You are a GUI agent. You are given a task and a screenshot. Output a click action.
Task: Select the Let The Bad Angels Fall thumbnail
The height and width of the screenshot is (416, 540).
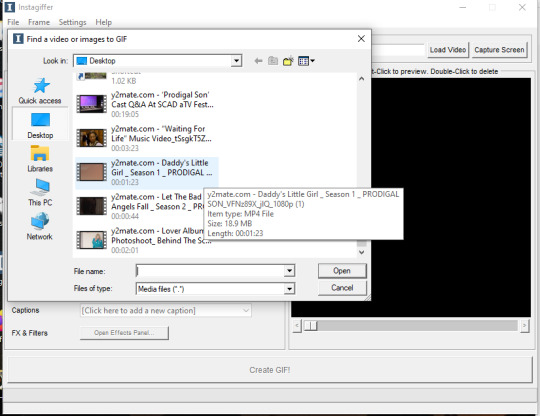[92, 206]
